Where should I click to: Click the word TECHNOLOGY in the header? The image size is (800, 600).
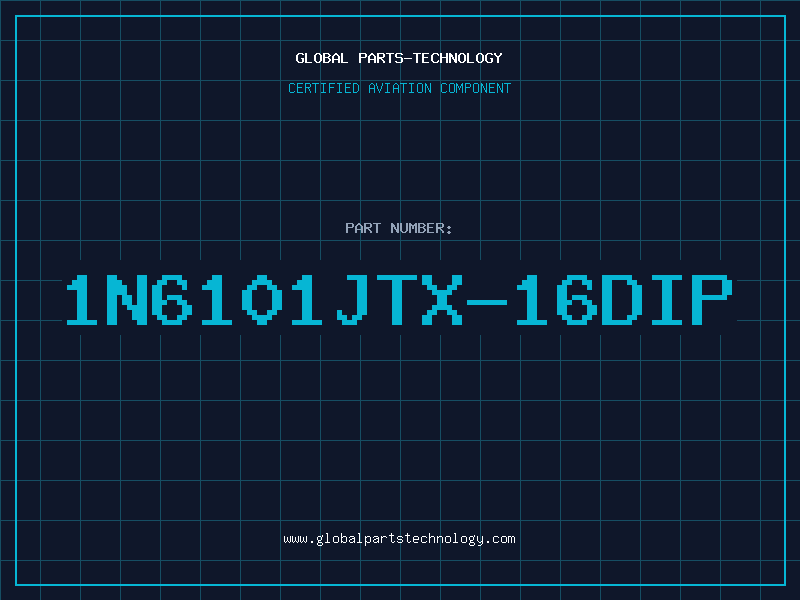(458, 58)
